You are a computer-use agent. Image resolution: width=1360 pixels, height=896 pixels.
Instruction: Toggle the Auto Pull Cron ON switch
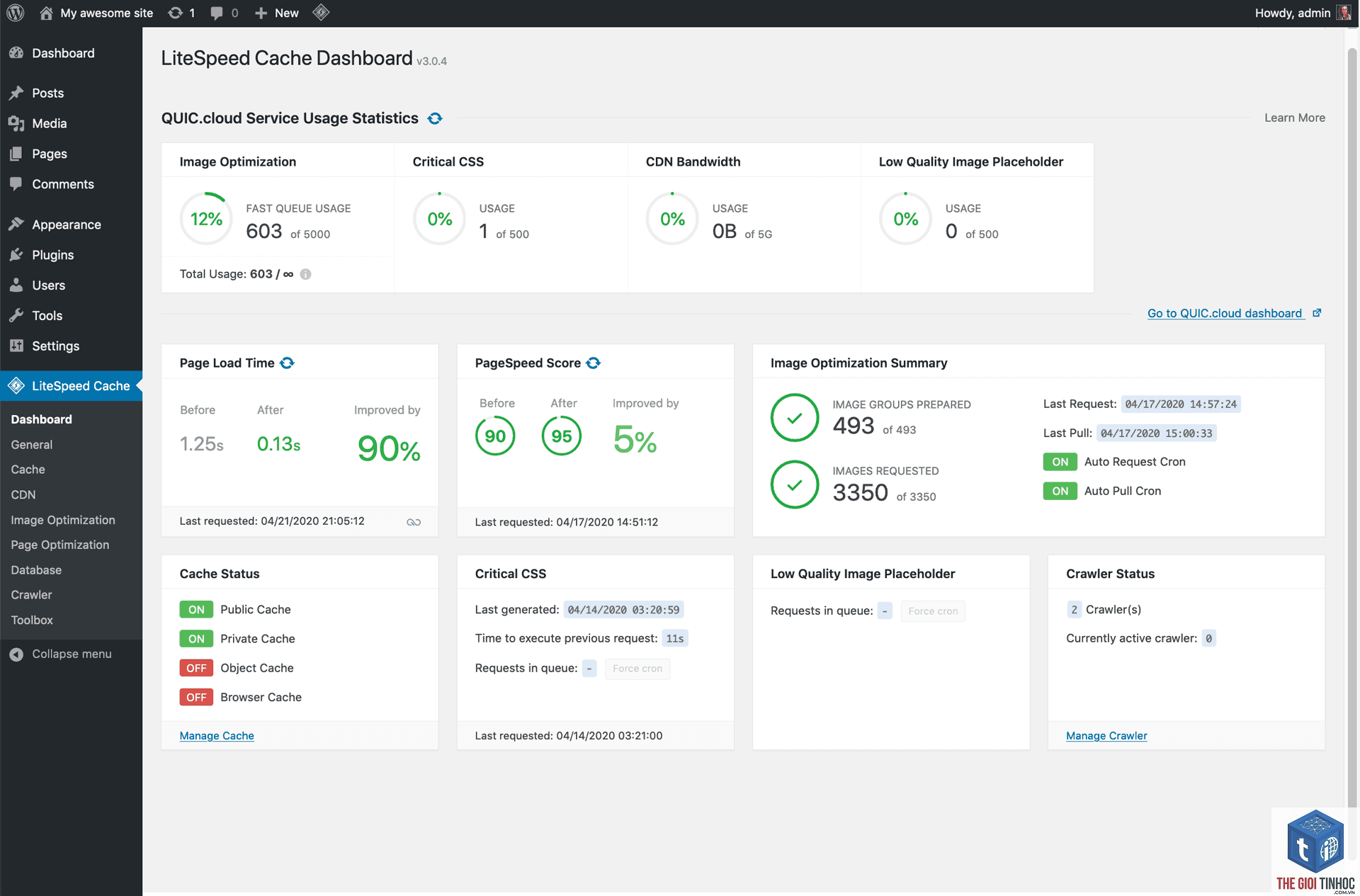coord(1060,491)
